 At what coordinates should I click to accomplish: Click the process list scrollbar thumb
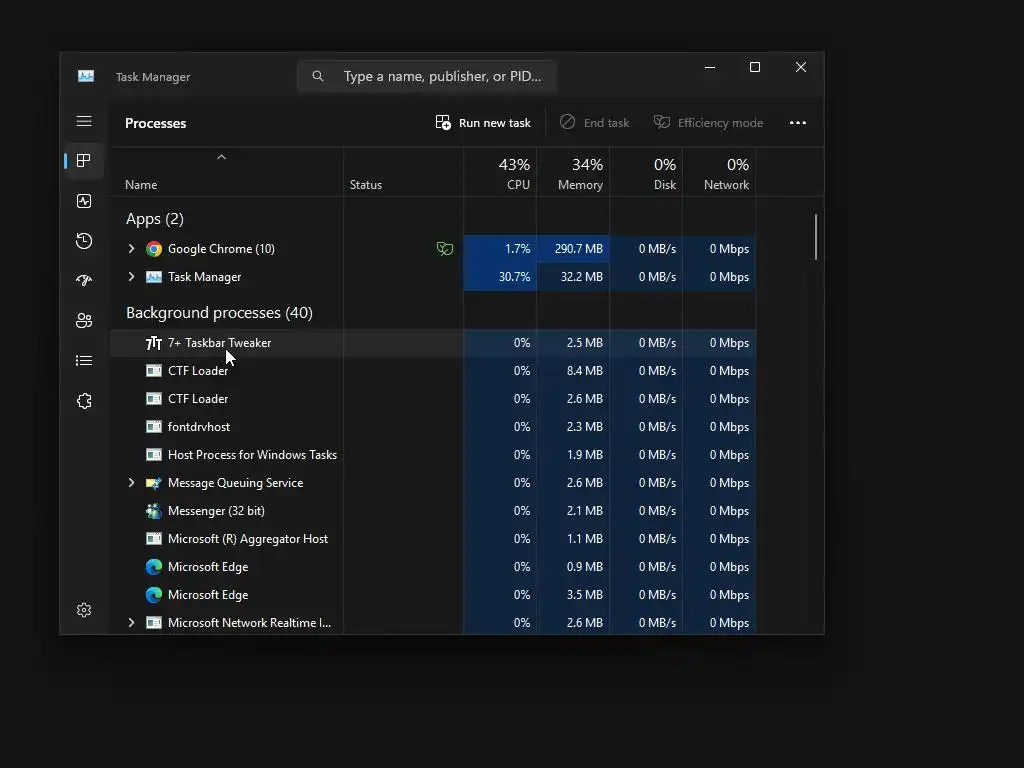816,236
